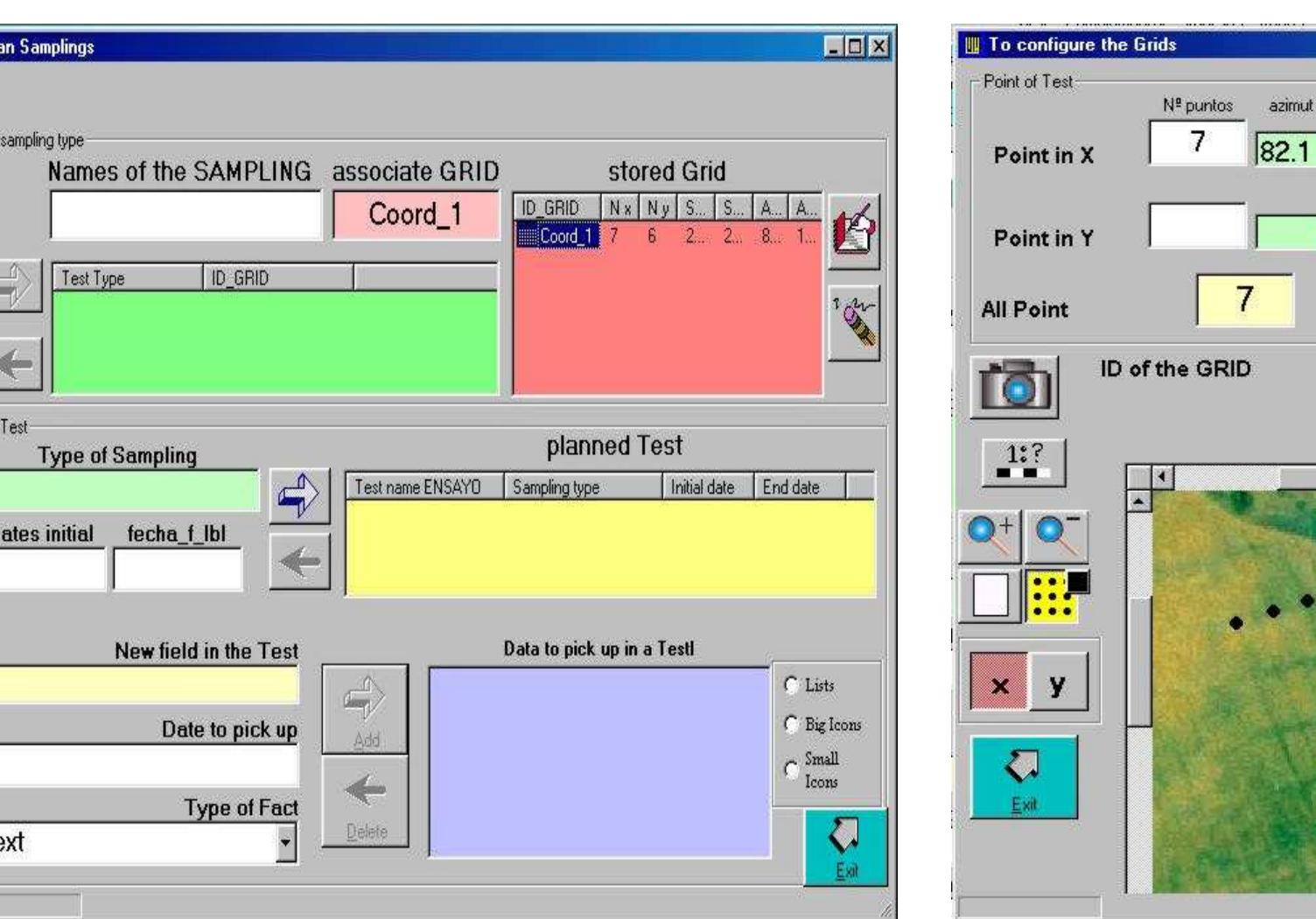Select the Small Icons radio option

pyautogui.click(x=792, y=770)
